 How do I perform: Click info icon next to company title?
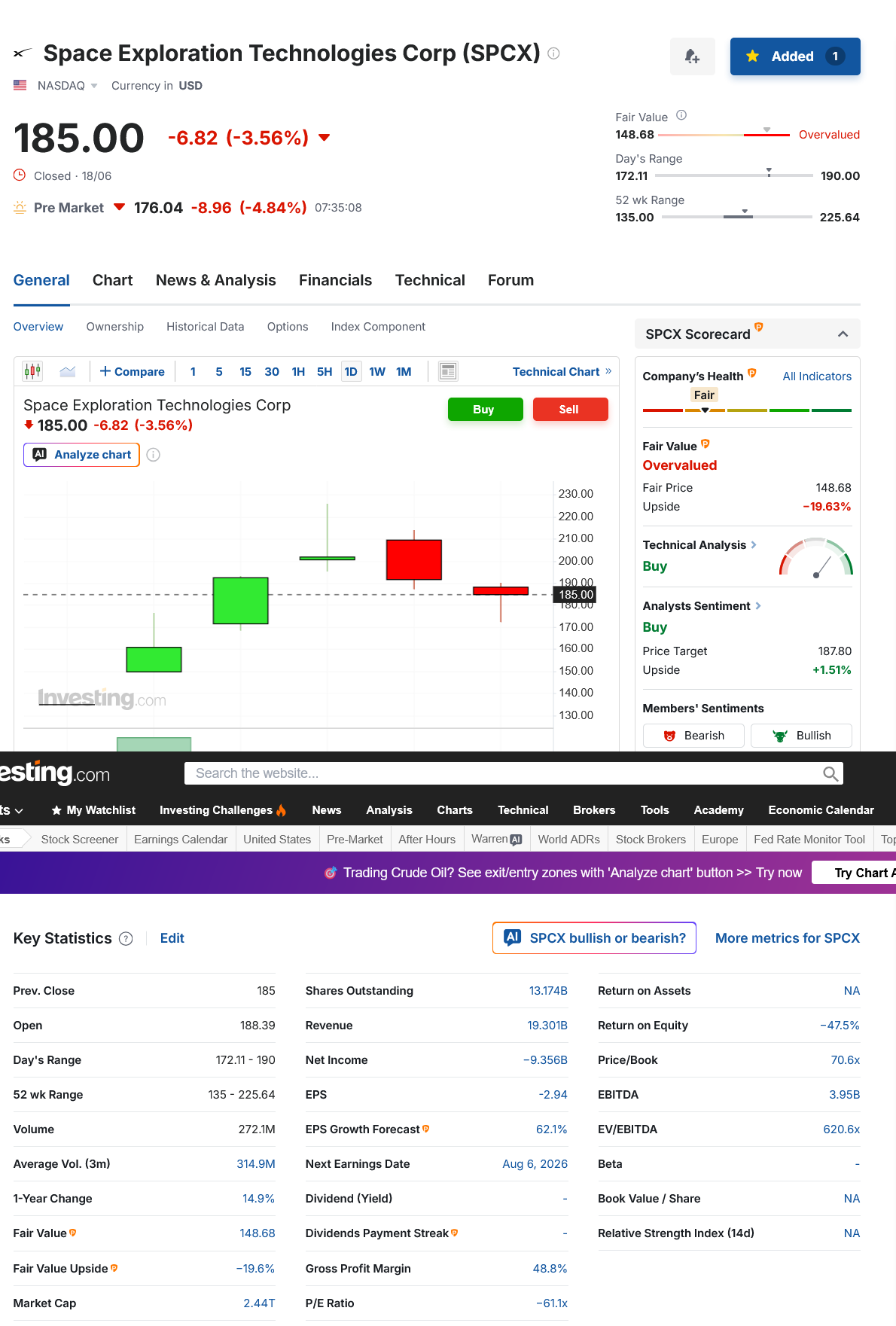click(x=553, y=53)
